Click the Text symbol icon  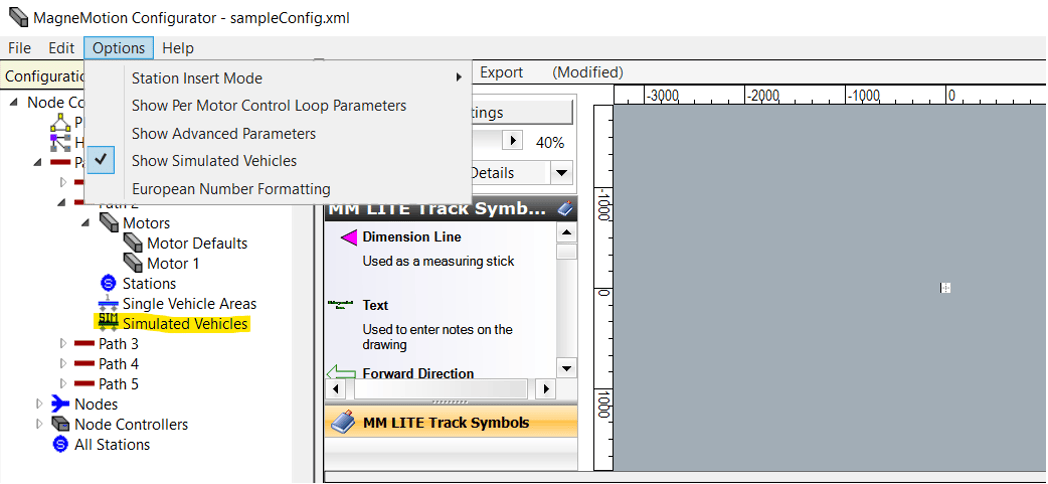[x=340, y=305]
